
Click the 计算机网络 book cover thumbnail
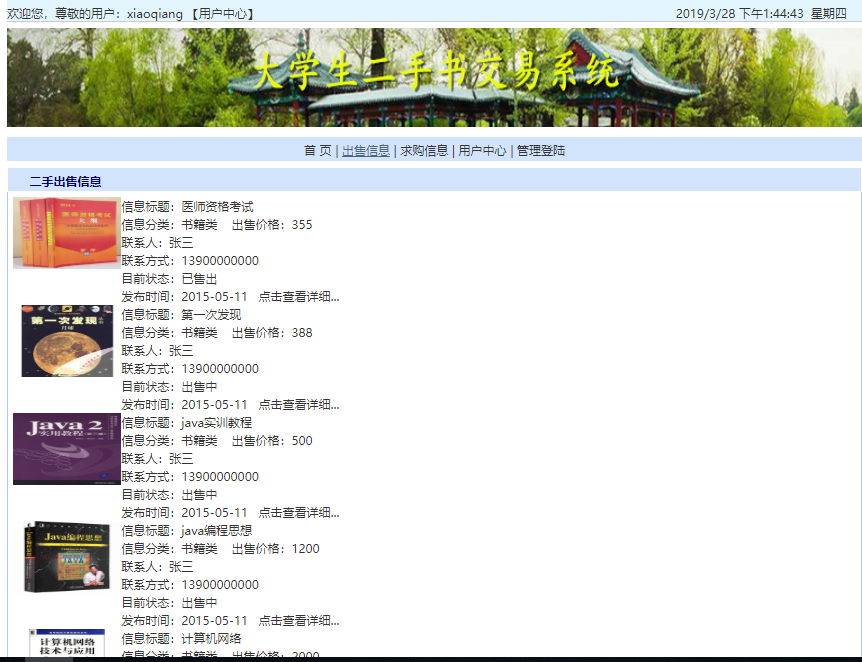(67, 643)
